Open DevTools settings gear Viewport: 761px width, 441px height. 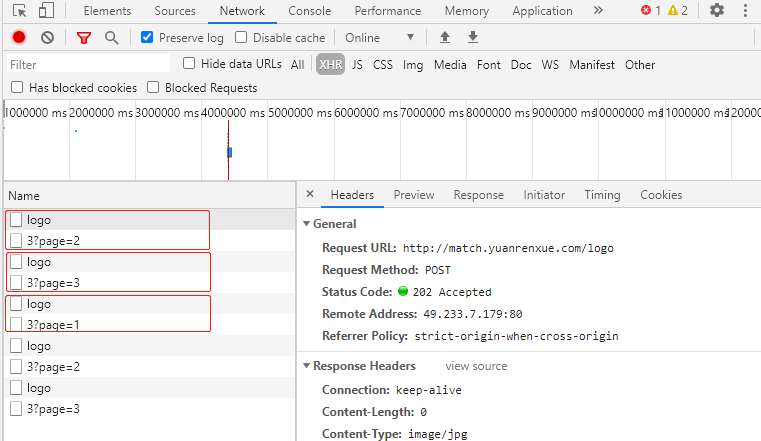717,11
